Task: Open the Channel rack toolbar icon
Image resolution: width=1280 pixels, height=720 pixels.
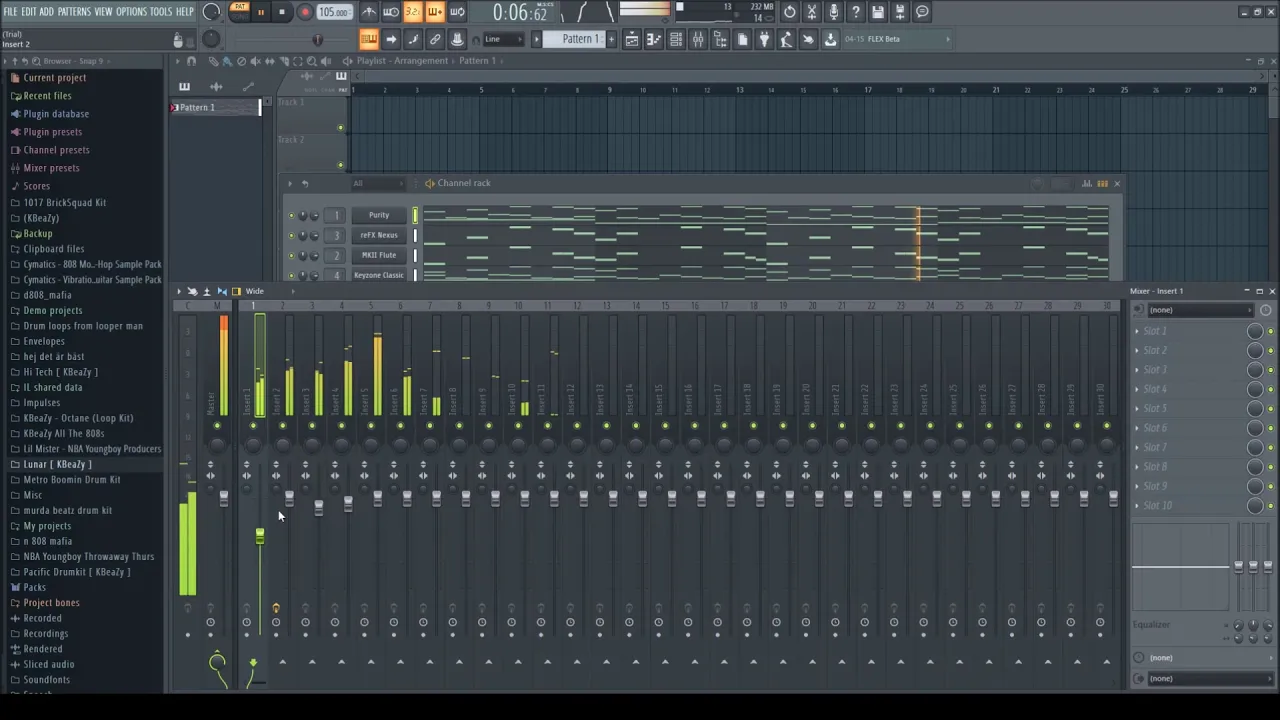Action: point(676,39)
